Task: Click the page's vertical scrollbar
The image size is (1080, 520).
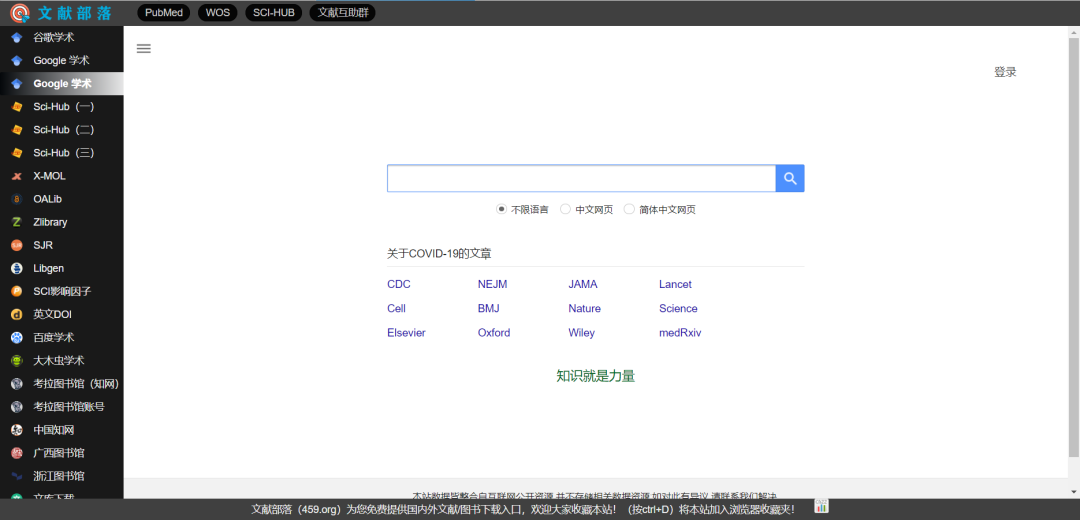Action: click(1073, 250)
